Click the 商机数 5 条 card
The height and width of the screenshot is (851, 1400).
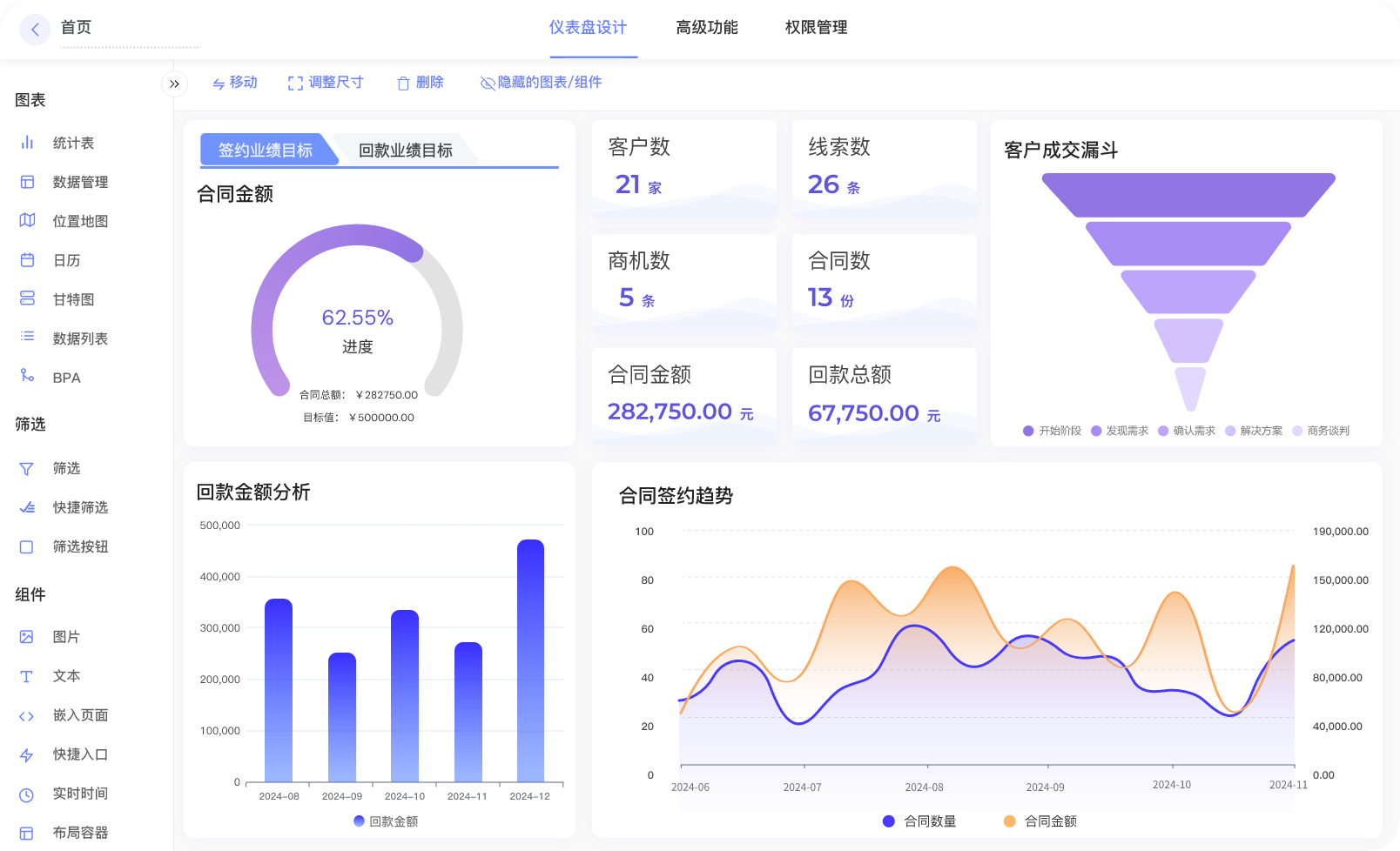pyautogui.click(x=684, y=284)
